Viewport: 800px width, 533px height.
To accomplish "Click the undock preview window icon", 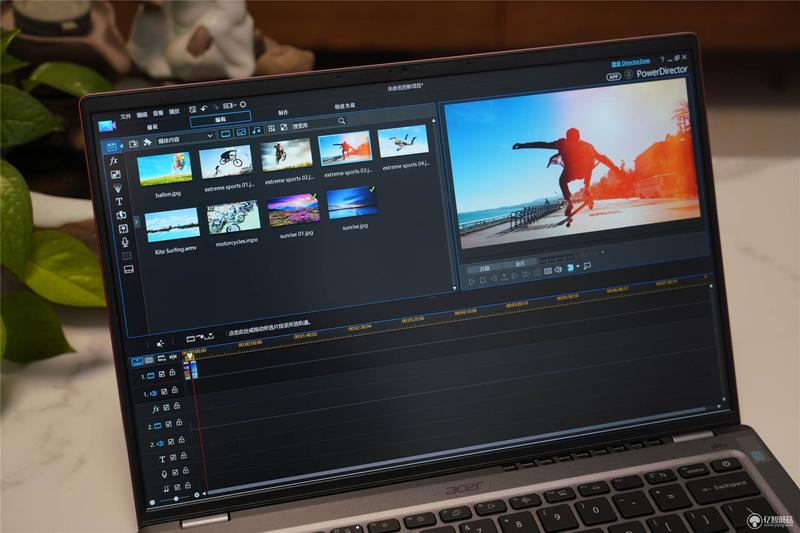I will click(588, 266).
